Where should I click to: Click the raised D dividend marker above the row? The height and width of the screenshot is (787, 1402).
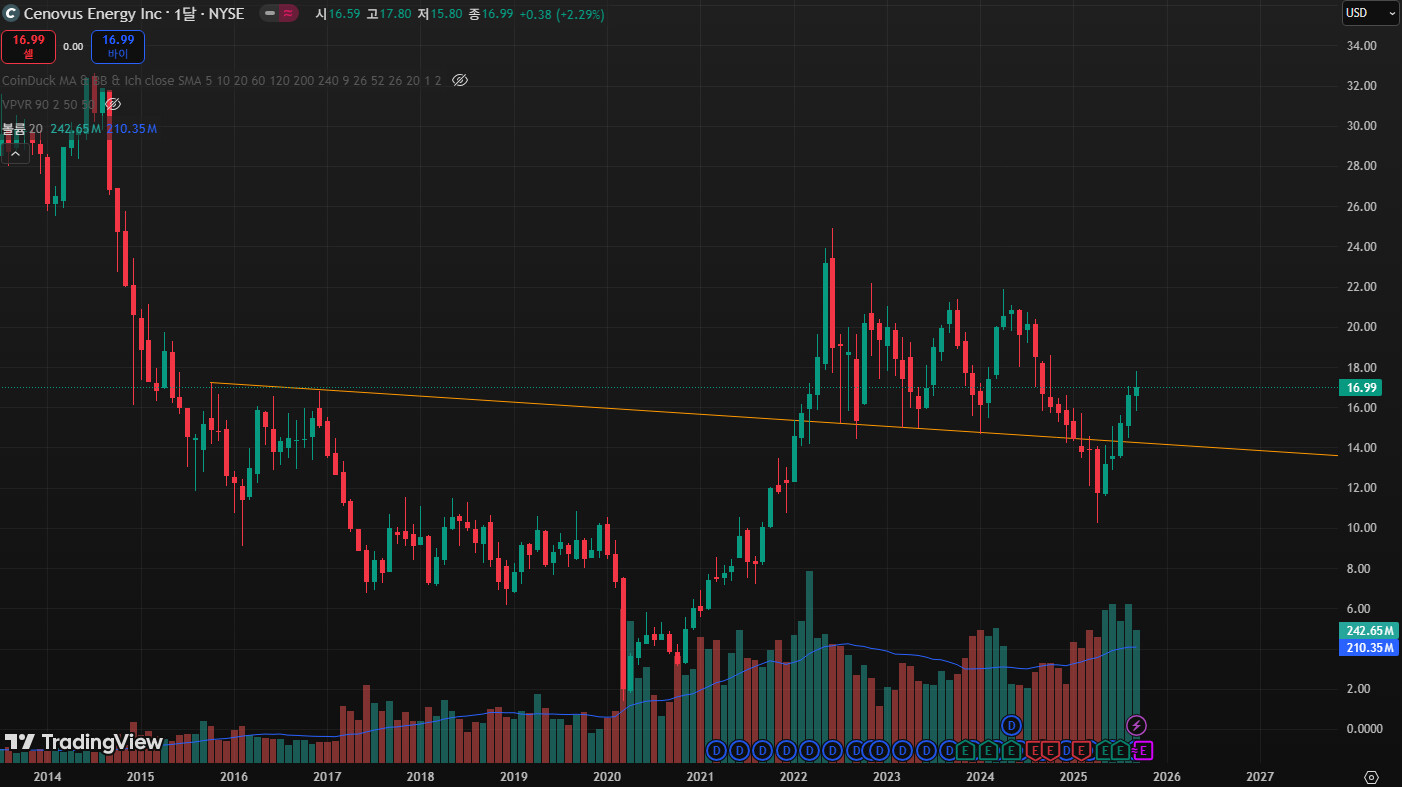pos(1012,724)
